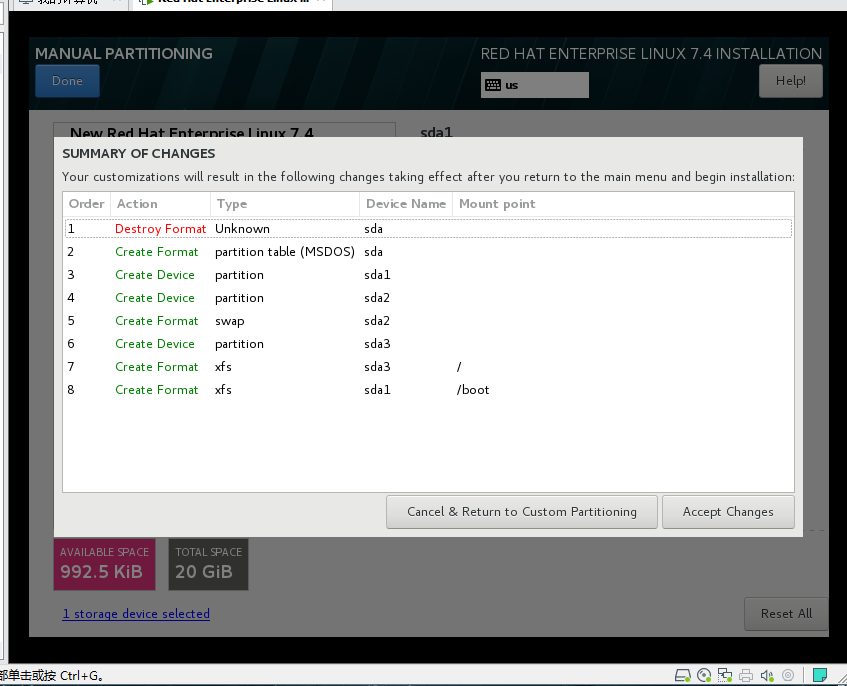Select Create Device action in row 3
The height and width of the screenshot is (686, 847).
click(x=154, y=275)
